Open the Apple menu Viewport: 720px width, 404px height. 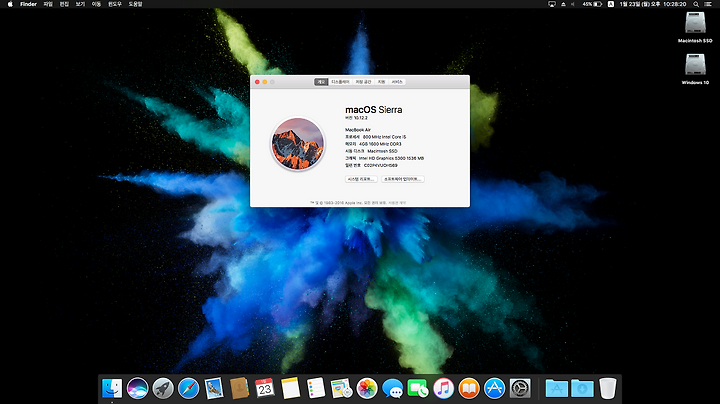point(10,4)
